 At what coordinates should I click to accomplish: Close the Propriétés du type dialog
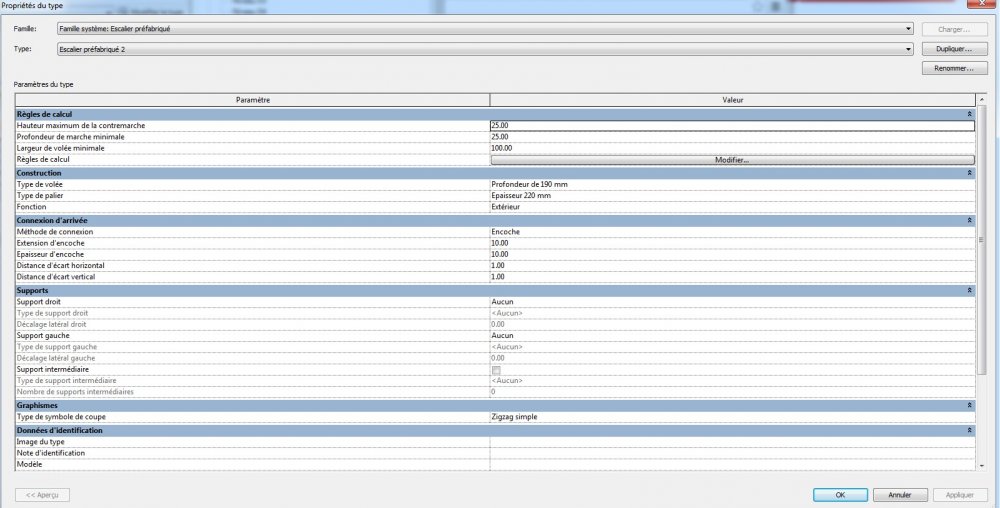coord(983,3)
